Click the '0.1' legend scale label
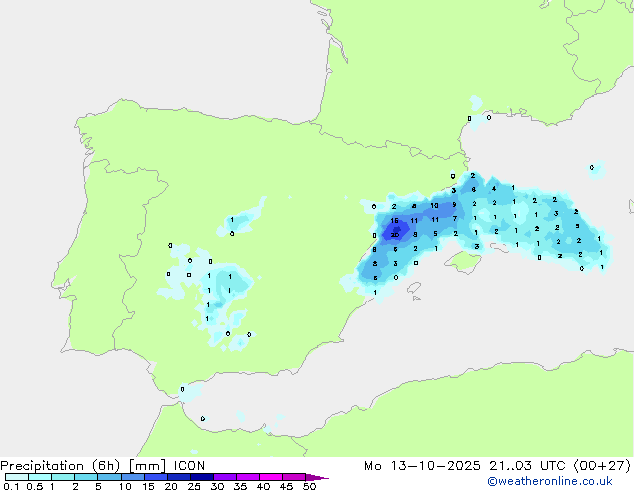 [11, 486]
